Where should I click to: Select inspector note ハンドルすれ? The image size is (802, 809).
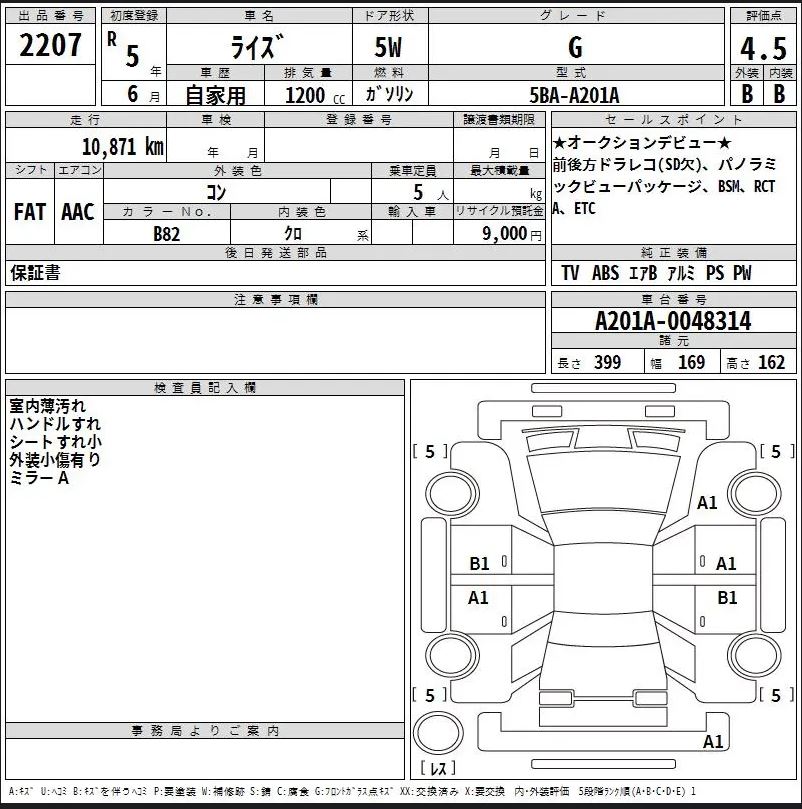tap(55, 424)
